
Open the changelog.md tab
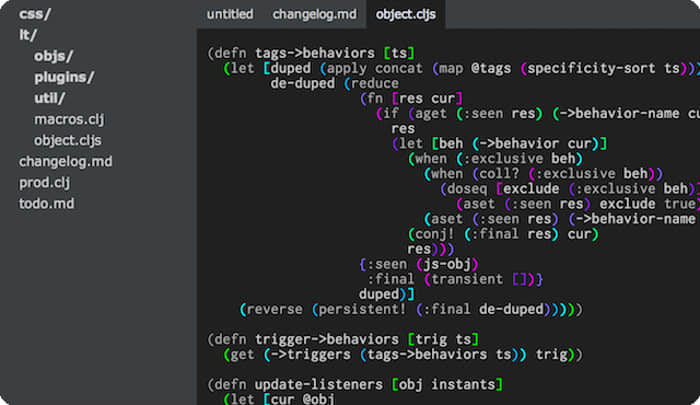pos(314,14)
